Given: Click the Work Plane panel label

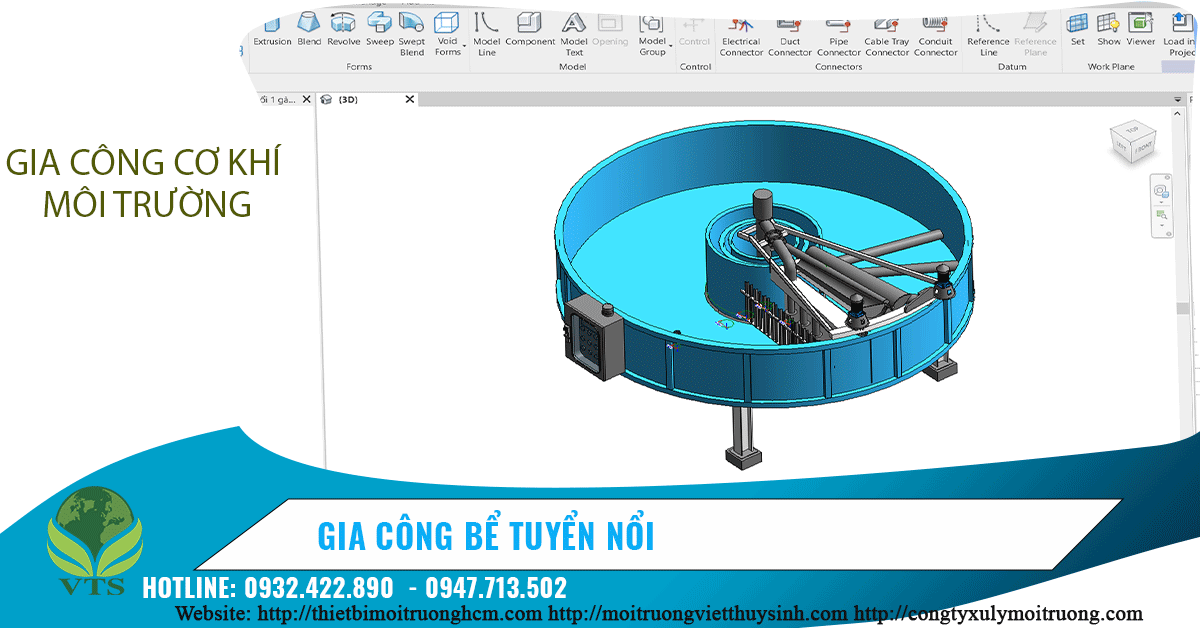Looking at the screenshot, I should point(1111,67).
